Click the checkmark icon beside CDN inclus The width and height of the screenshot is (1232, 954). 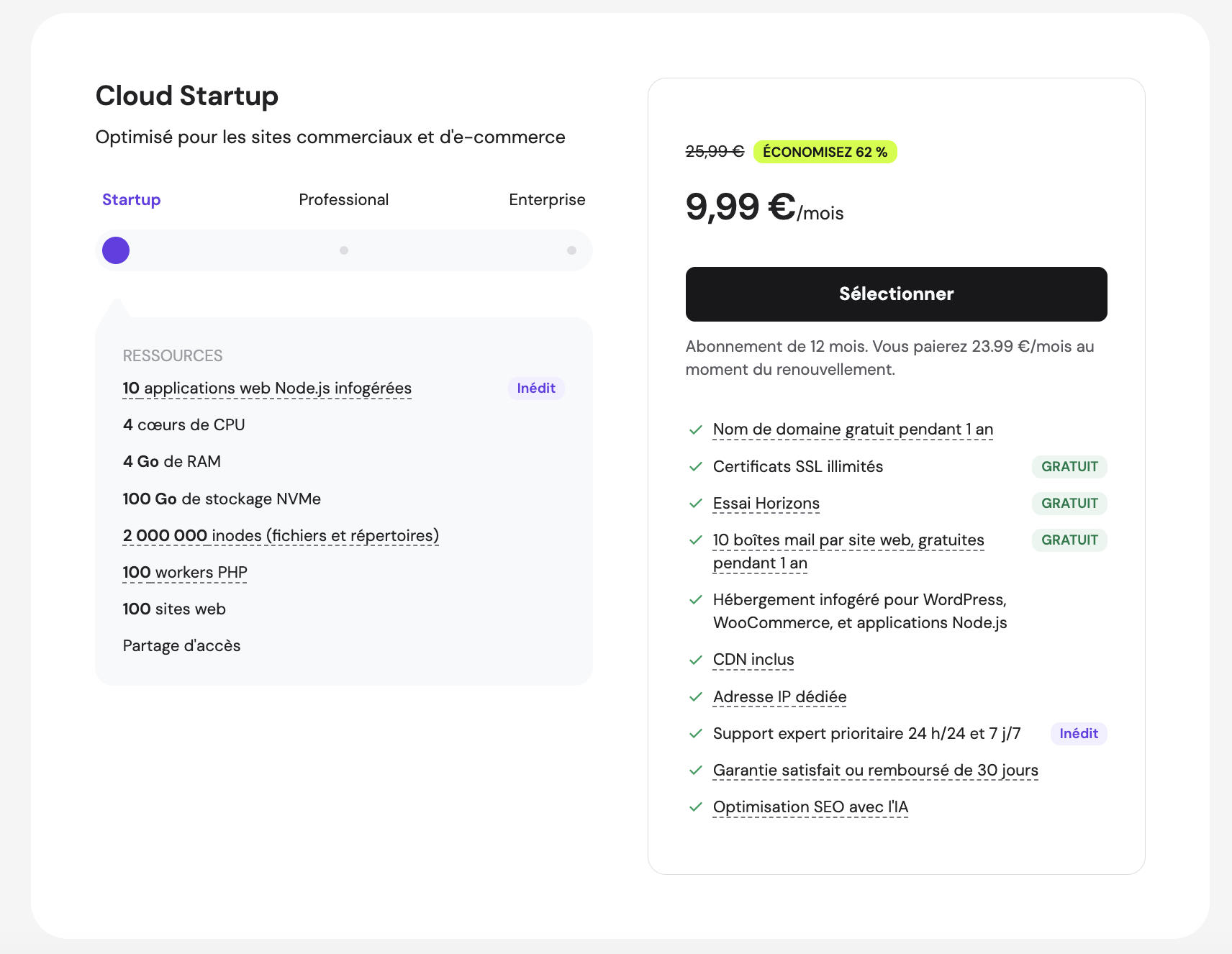(x=695, y=660)
